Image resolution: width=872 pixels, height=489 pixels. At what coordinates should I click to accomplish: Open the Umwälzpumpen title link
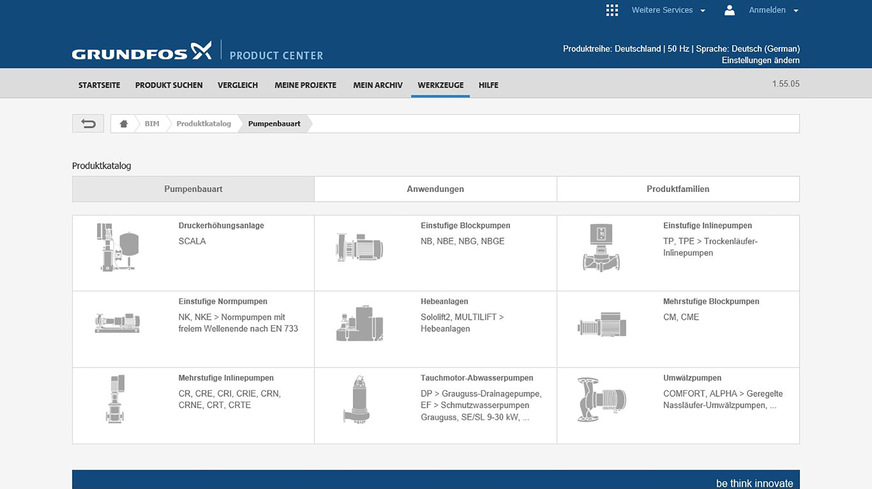[692, 378]
